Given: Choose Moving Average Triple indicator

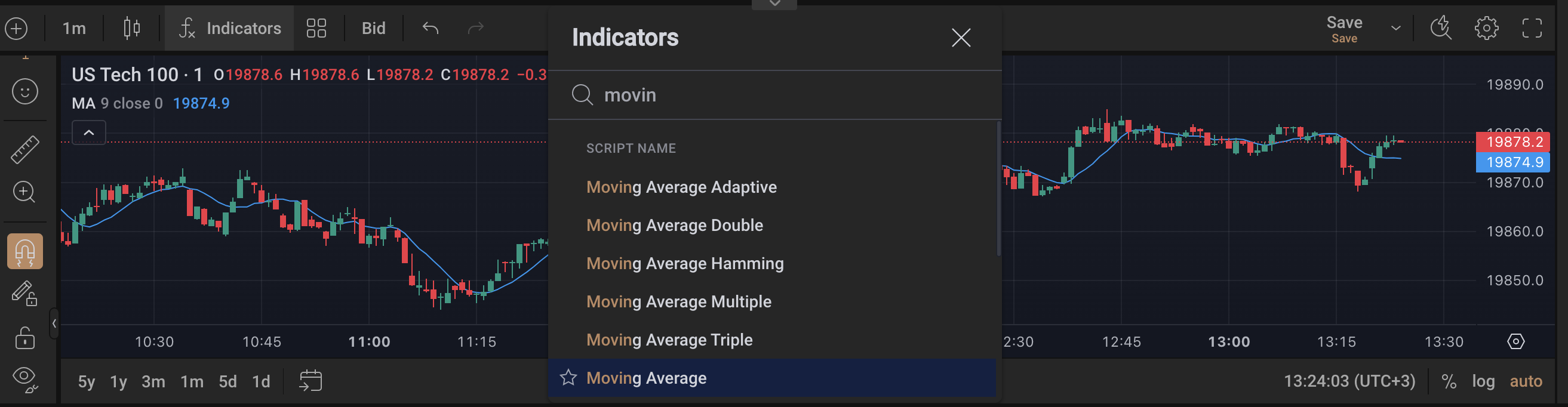Looking at the screenshot, I should [x=669, y=340].
